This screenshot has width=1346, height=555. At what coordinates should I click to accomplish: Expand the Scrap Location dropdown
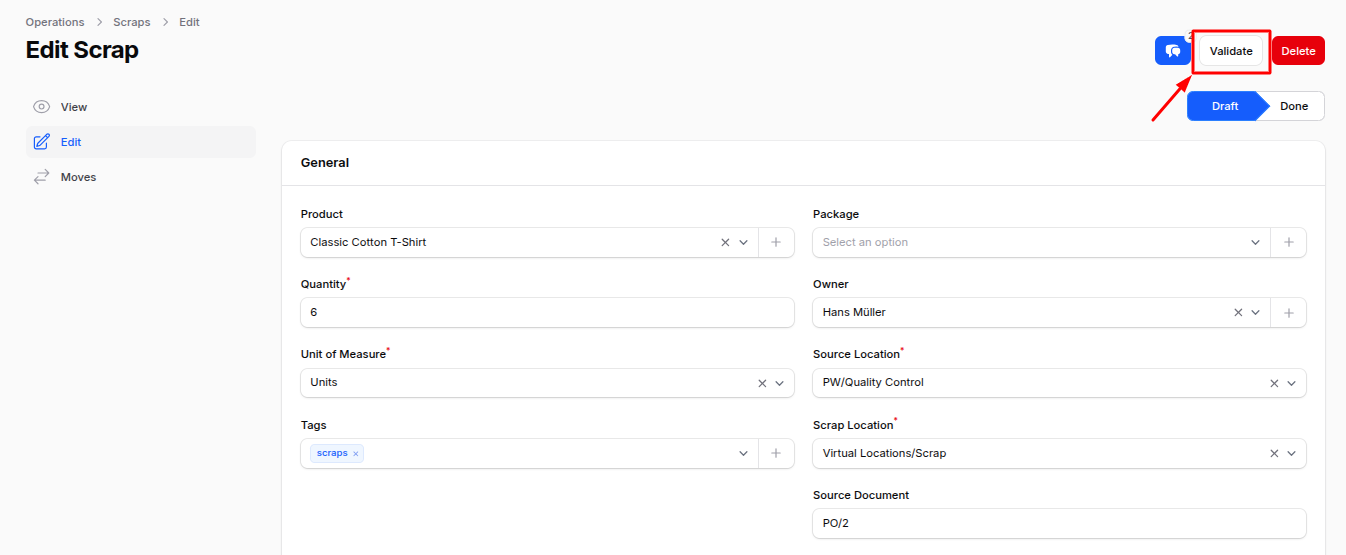coord(1292,454)
